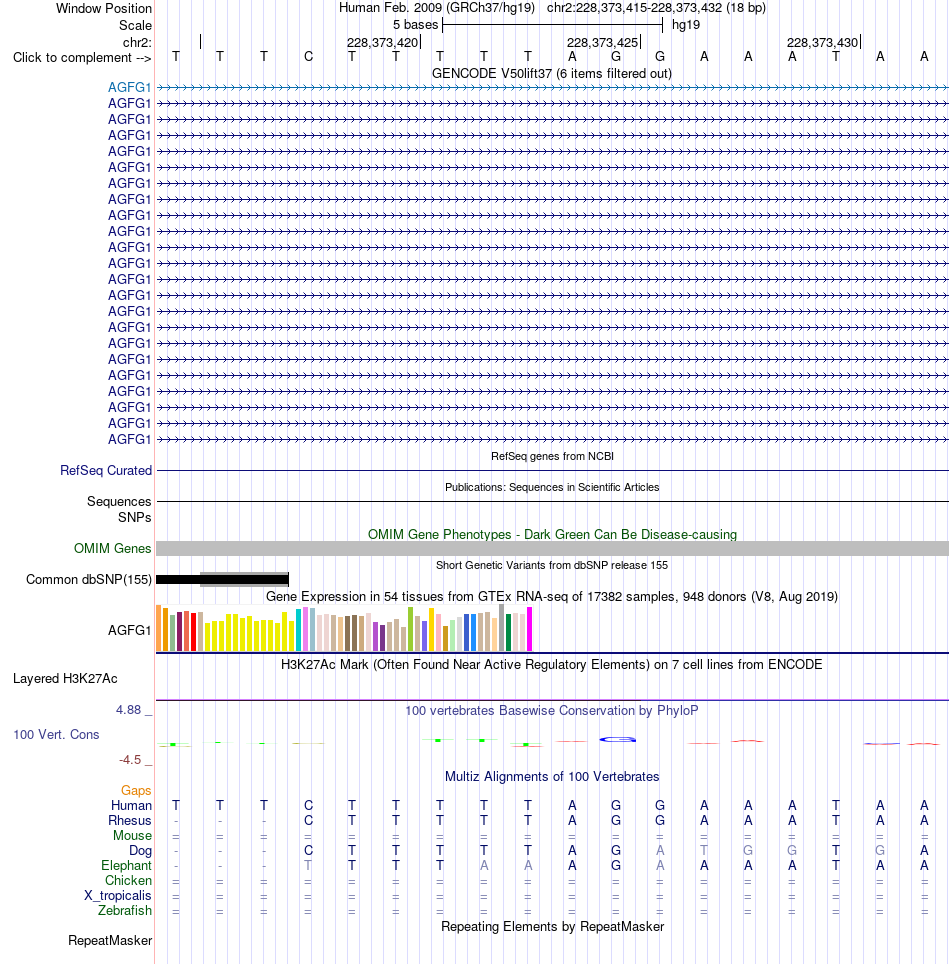
Task: Open 'Repeating Elements by RepeatMasker' title
Action: point(552,926)
